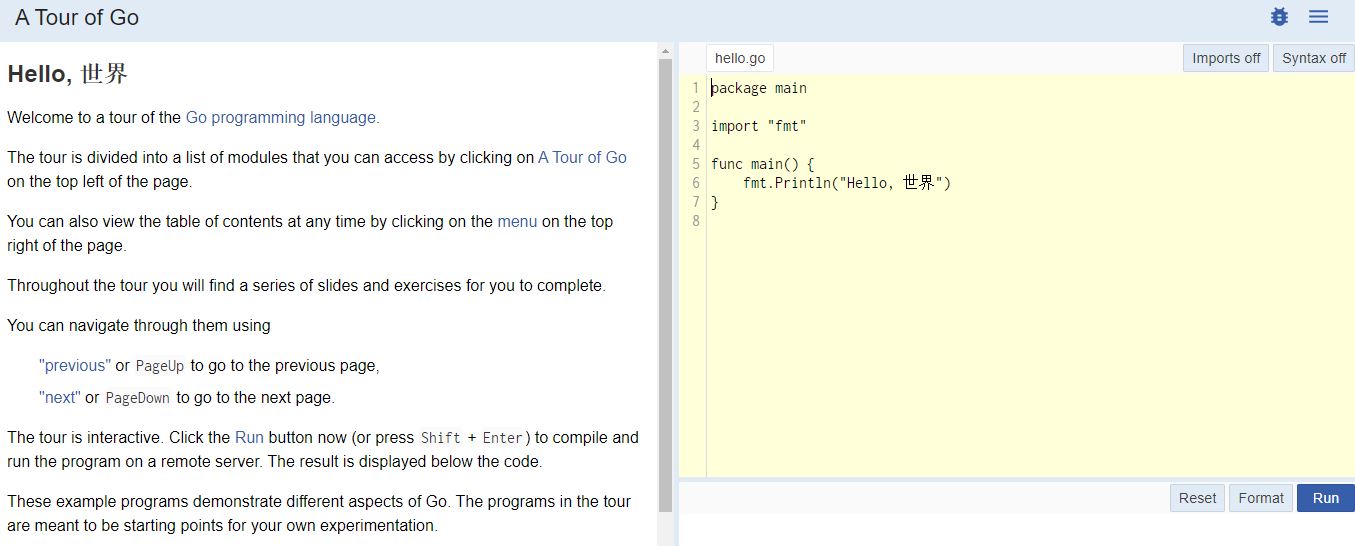Screen dimensions: 1355x546
Task: Click line number 1 in the gutter
Action: [x=696, y=88]
